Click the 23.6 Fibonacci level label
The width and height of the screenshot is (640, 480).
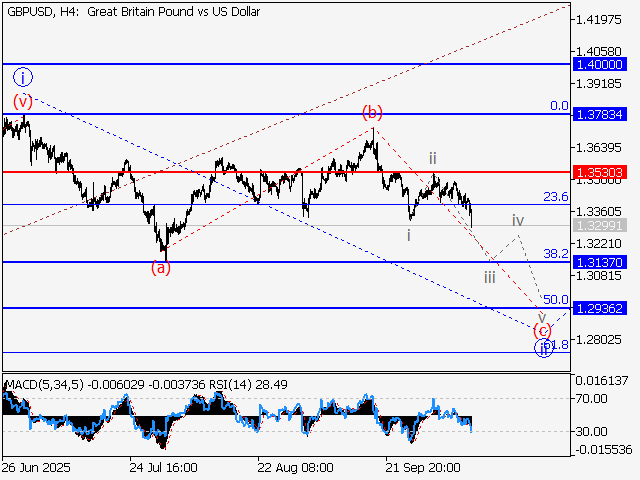pyautogui.click(x=555, y=197)
